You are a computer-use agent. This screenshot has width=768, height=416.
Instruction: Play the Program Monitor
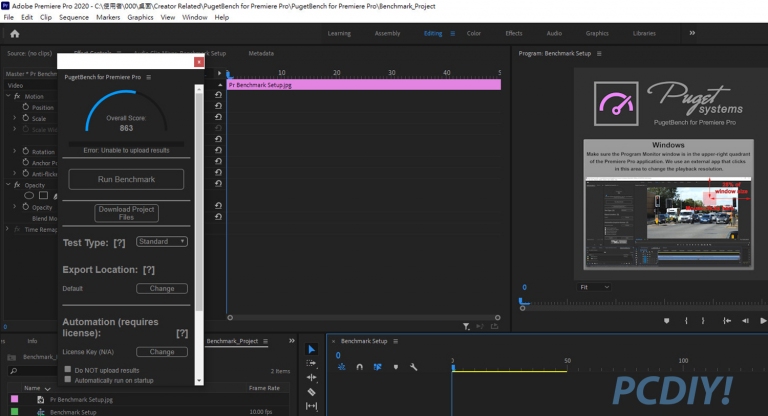coord(763,320)
